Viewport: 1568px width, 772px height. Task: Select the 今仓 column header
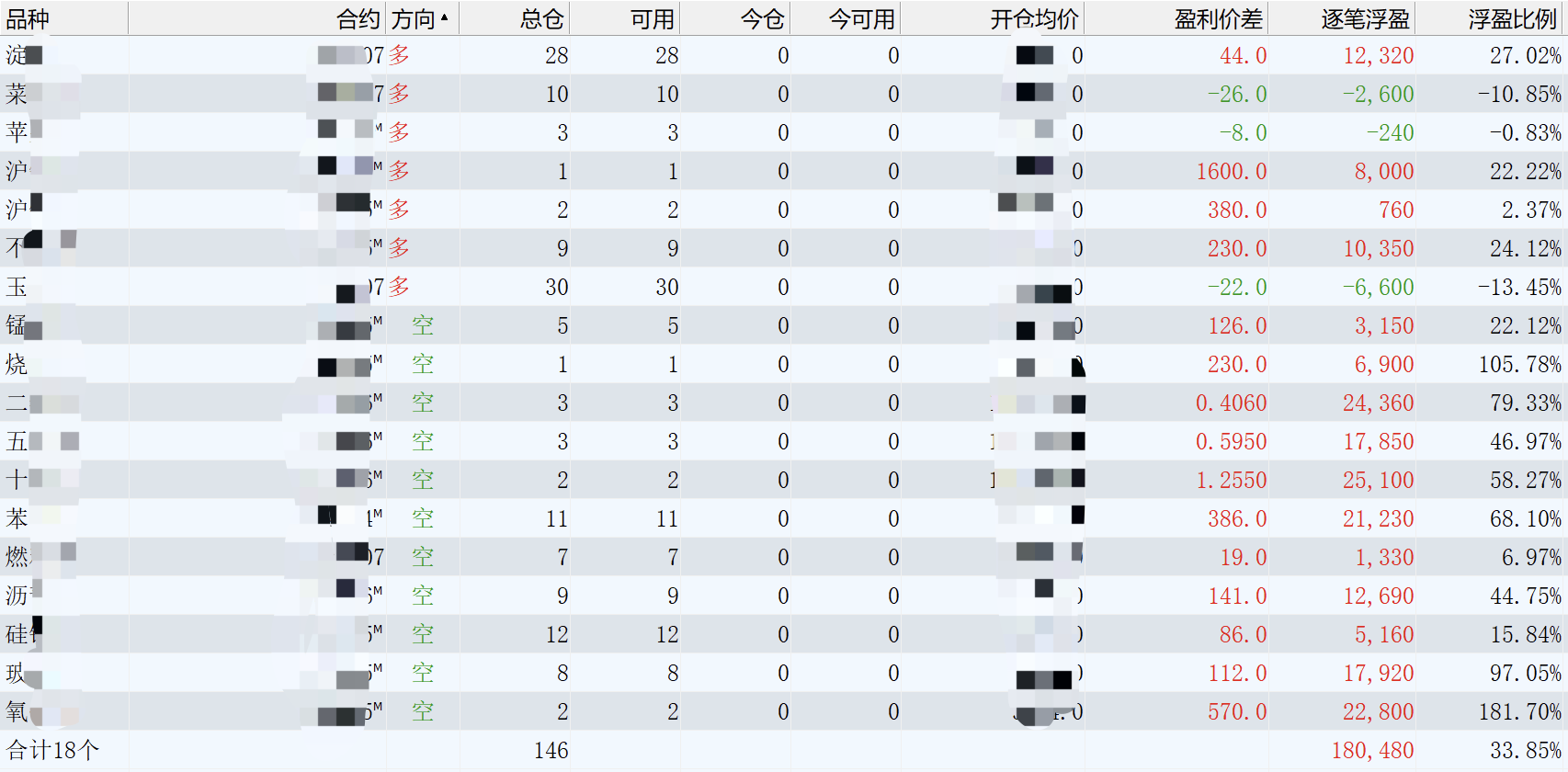pos(762,18)
